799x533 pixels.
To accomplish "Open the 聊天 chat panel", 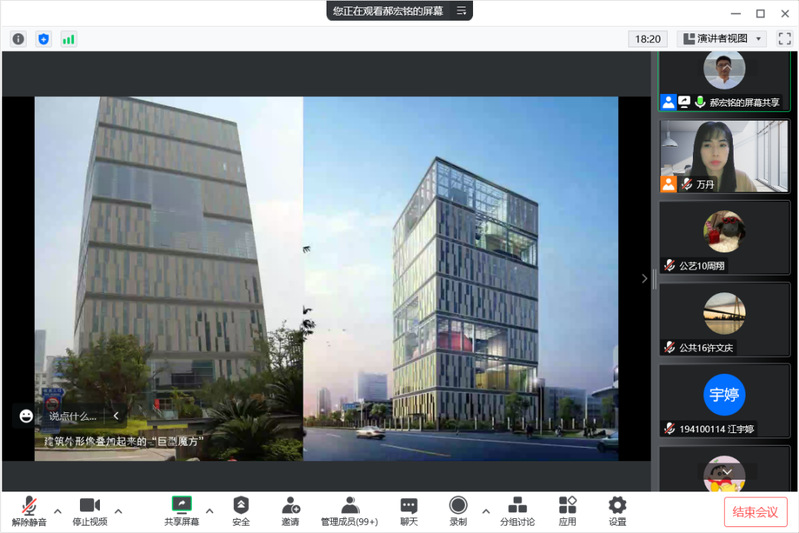I will tap(408, 511).
